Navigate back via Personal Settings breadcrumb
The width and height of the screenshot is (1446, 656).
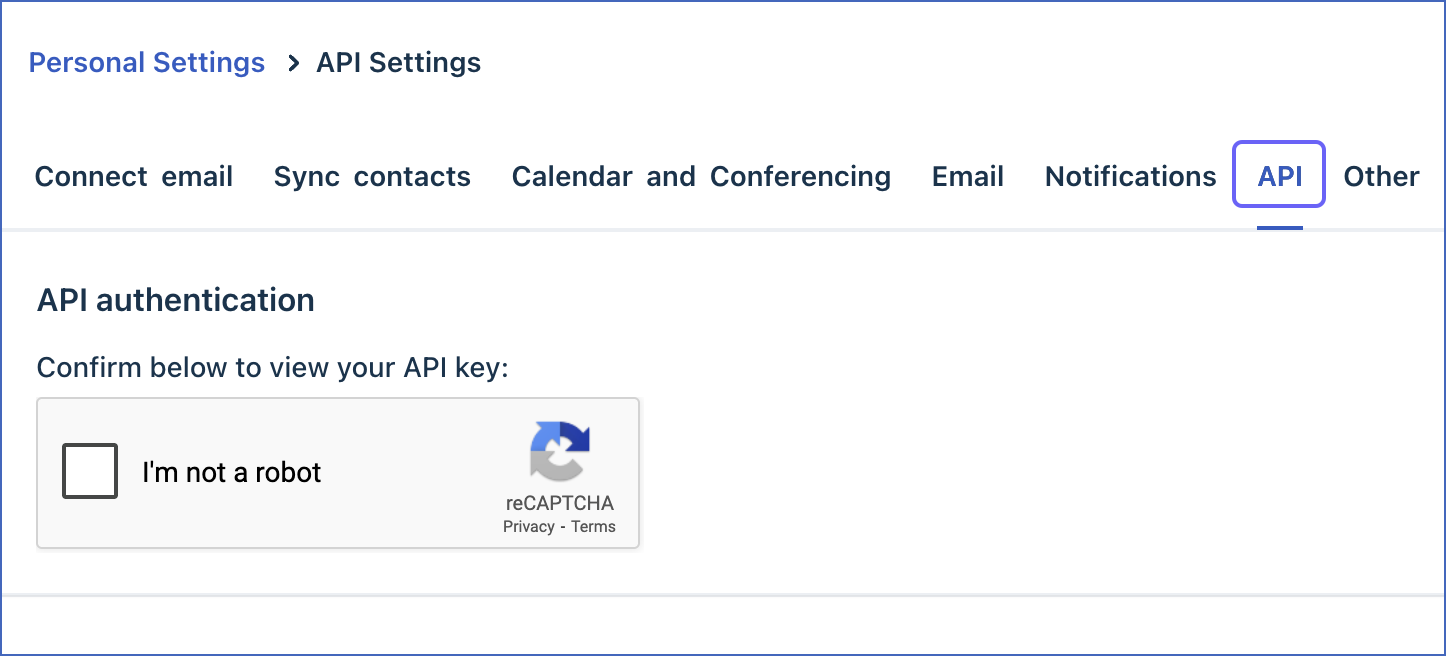[x=147, y=62]
